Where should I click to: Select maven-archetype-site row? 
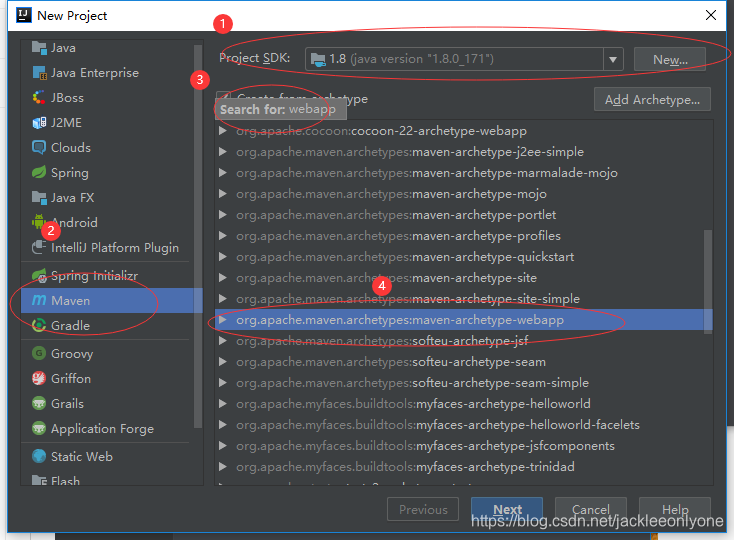point(460,278)
